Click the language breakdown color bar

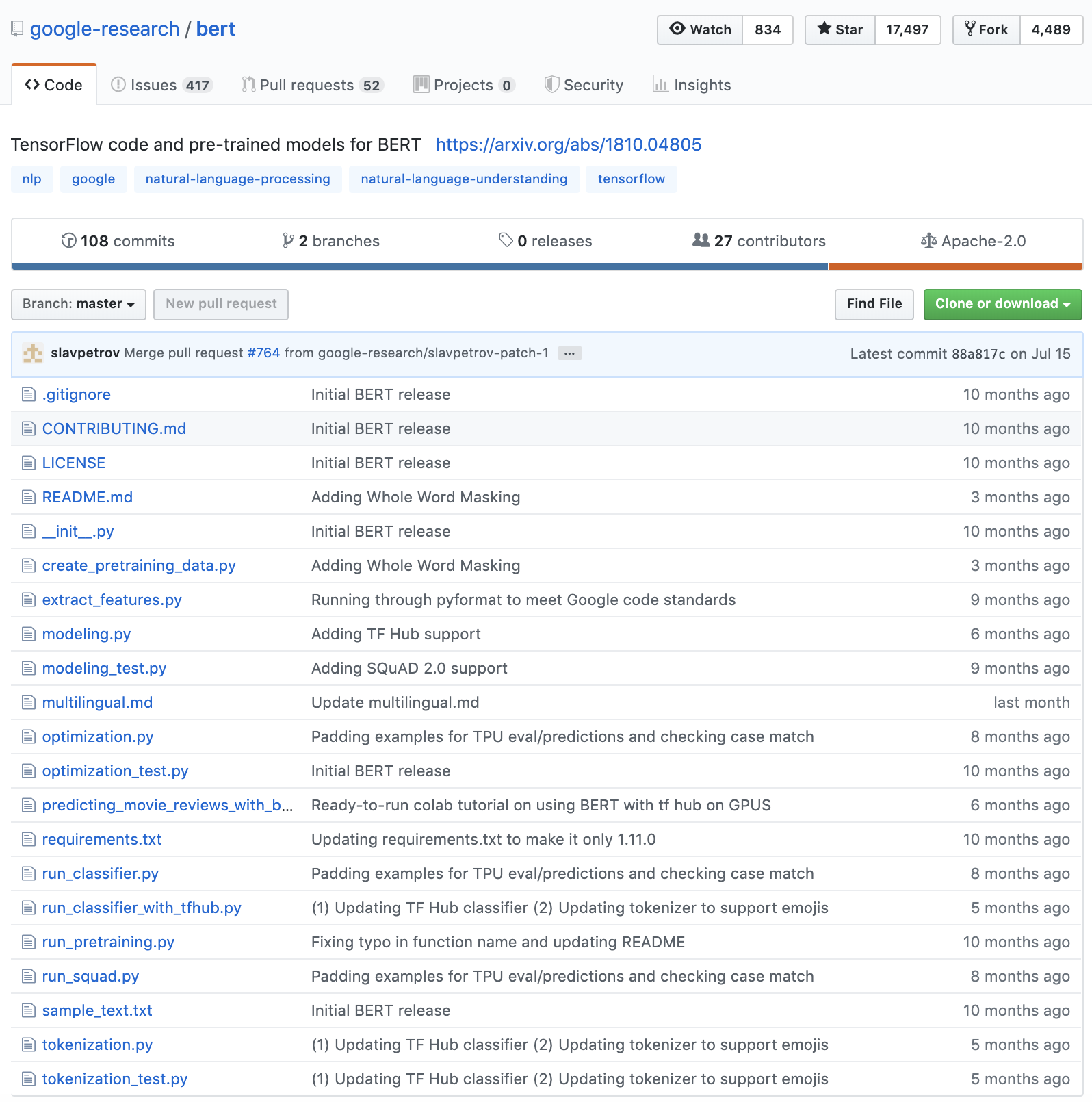point(547,266)
